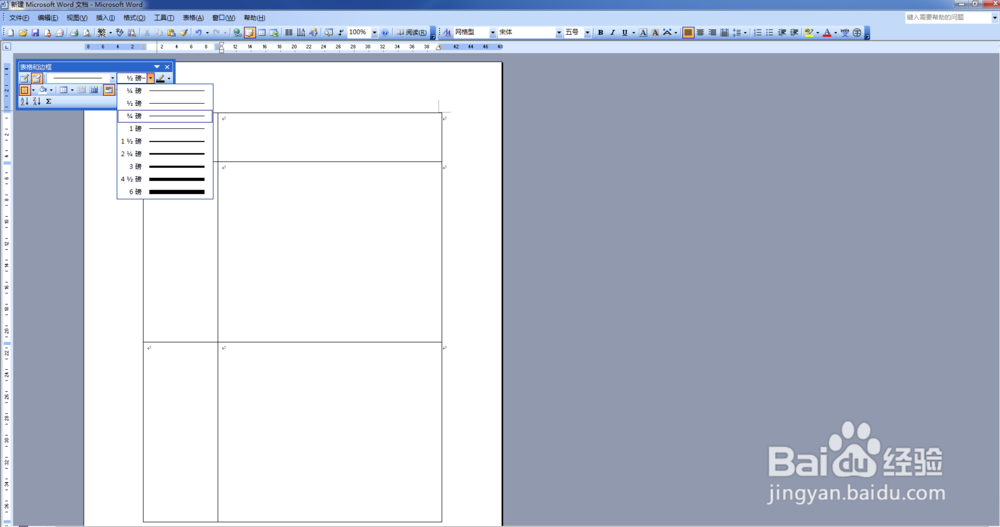Image resolution: width=1000 pixels, height=527 pixels.
Task: Open the 编辑(E) menu
Action: pyautogui.click(x=47, y=18)
